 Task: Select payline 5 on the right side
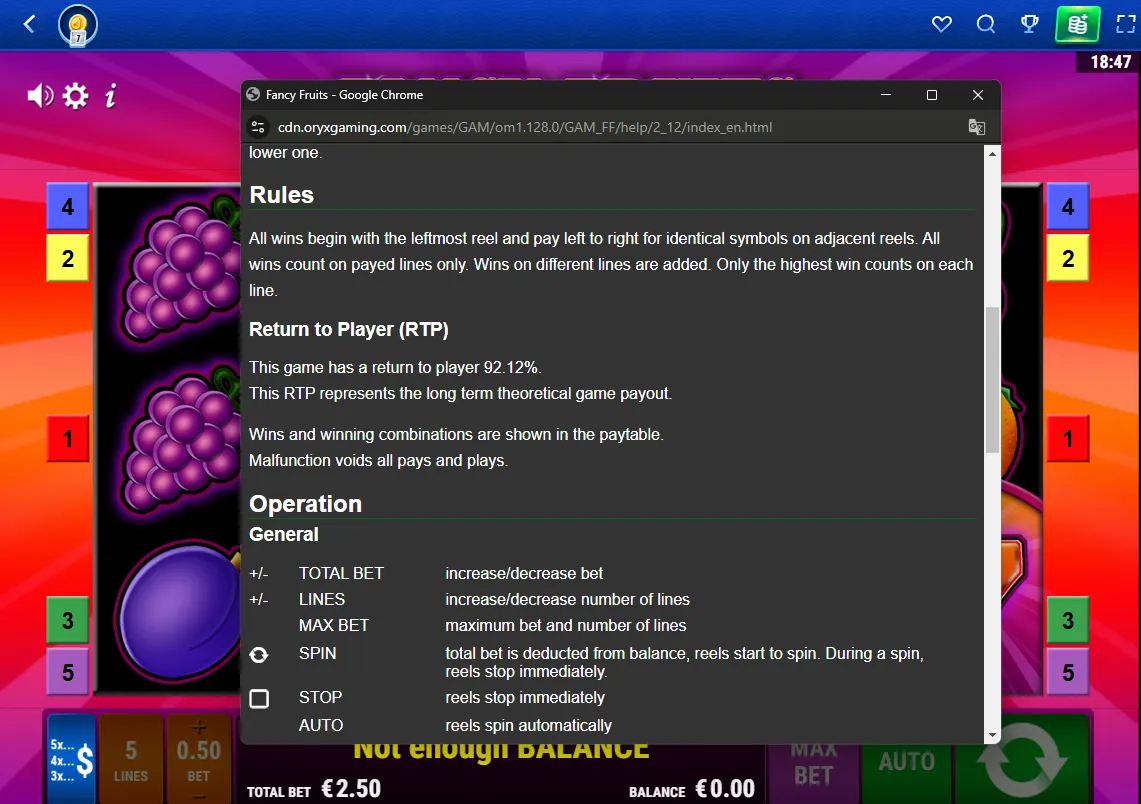click(1068, 672)
